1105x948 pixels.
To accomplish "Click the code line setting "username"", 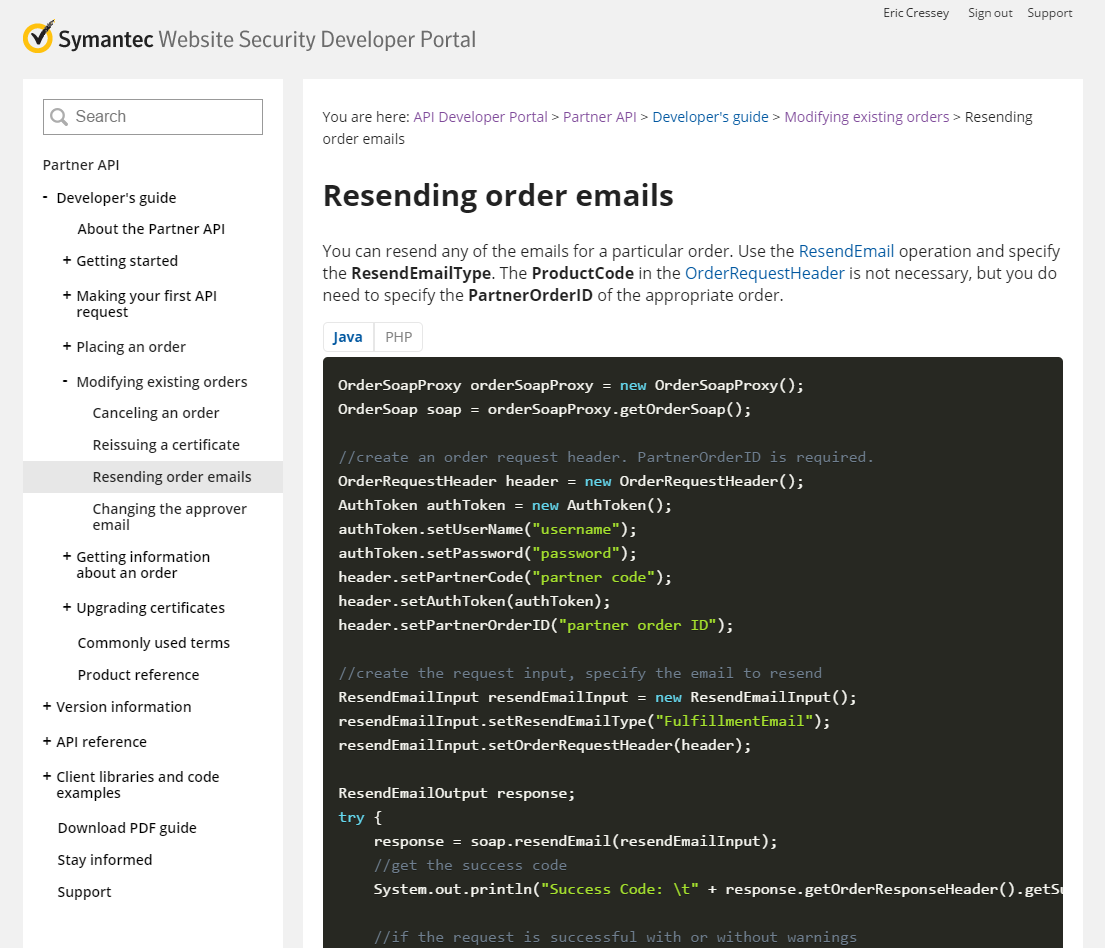I will point(487,529).
